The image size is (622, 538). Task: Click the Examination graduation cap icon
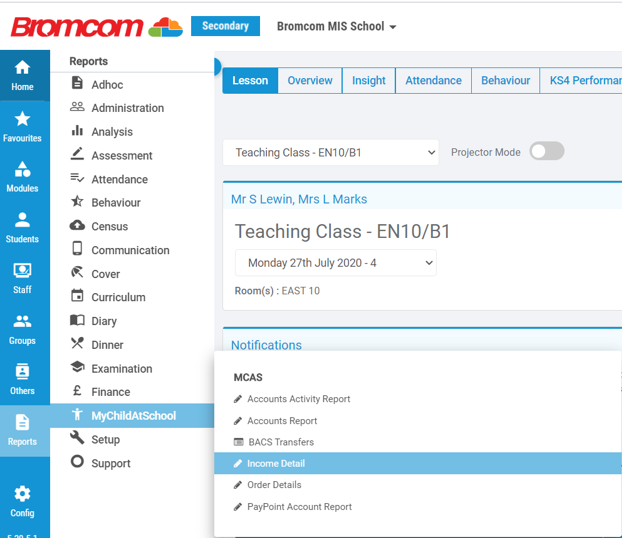click(x=77, y=367)
